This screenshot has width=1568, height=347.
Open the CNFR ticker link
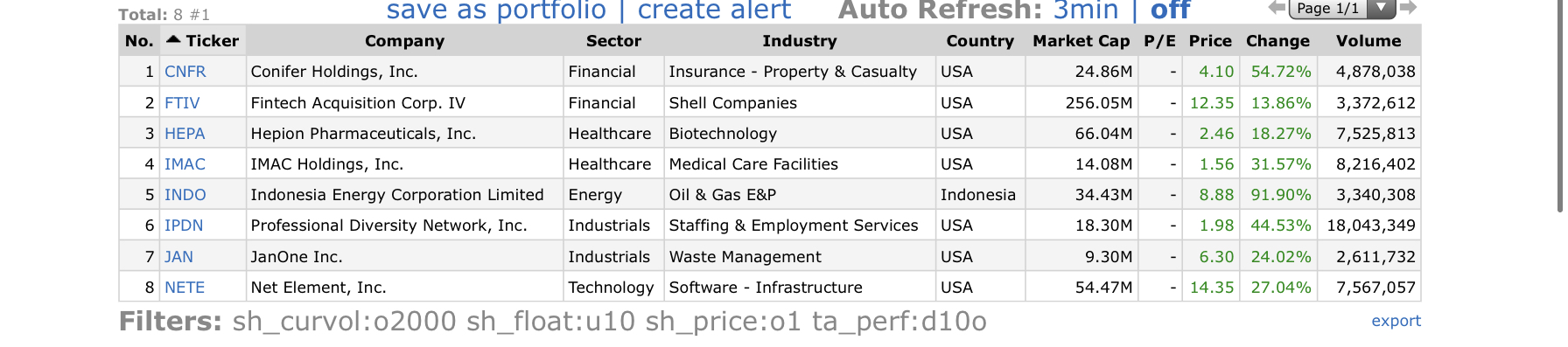click(x=185, y=72)
